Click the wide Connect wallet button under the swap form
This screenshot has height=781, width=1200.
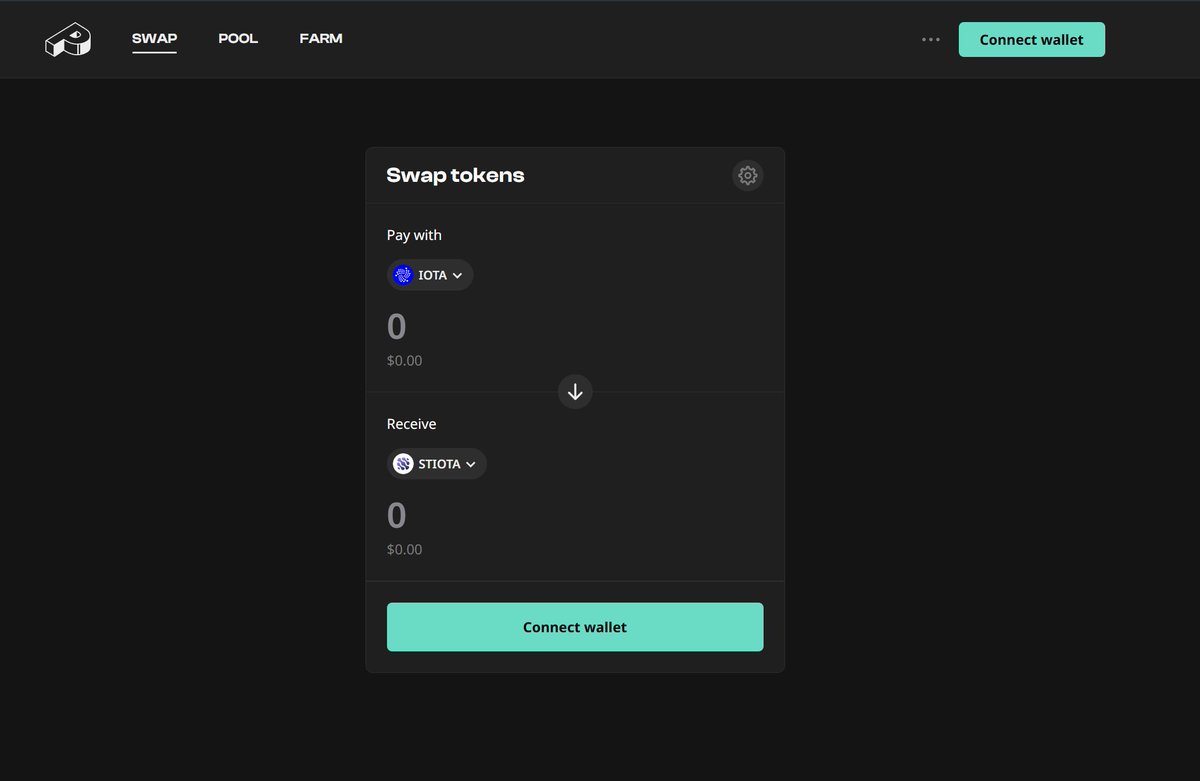(x=575, y=627)
